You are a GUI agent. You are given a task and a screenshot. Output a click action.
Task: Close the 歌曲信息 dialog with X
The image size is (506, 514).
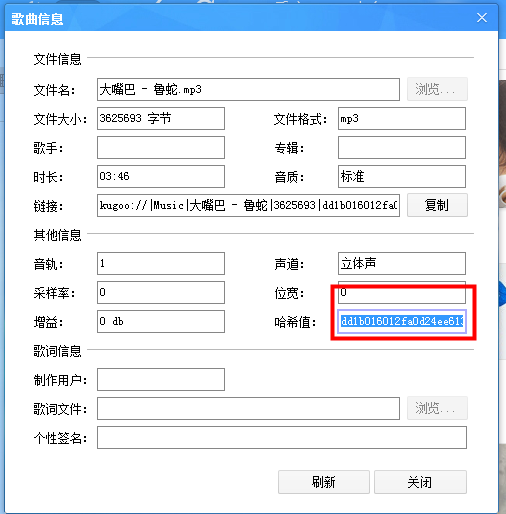click(482, 18)
